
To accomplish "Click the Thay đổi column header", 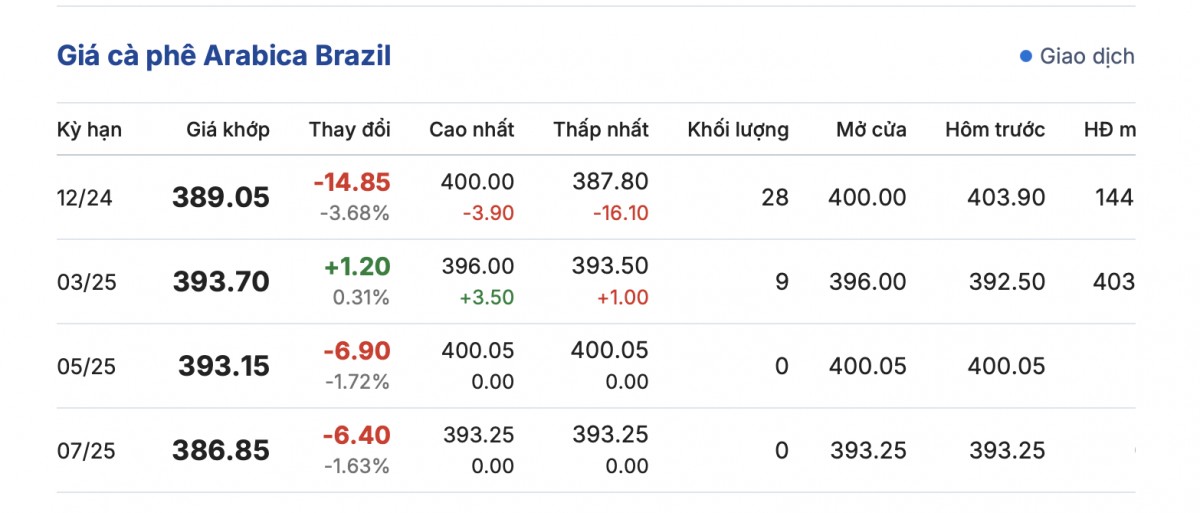I will pos(350,129).
